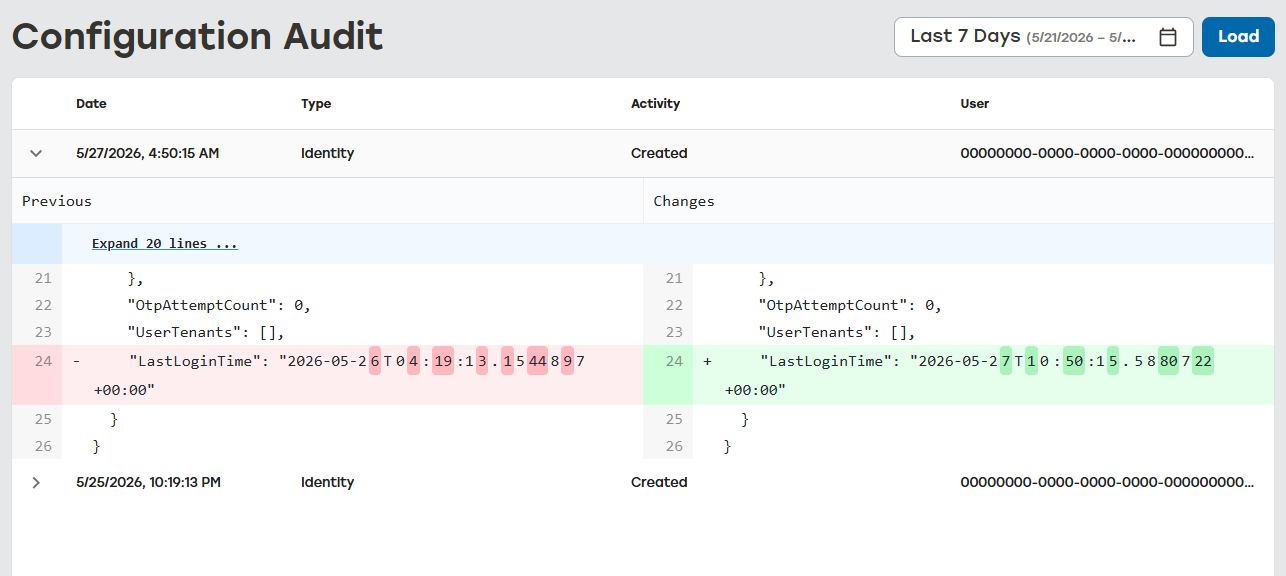This screenshot has height=576, width=1286.
Task: Click line number 24 in the Previous pane
Action: tap(43, 361)
